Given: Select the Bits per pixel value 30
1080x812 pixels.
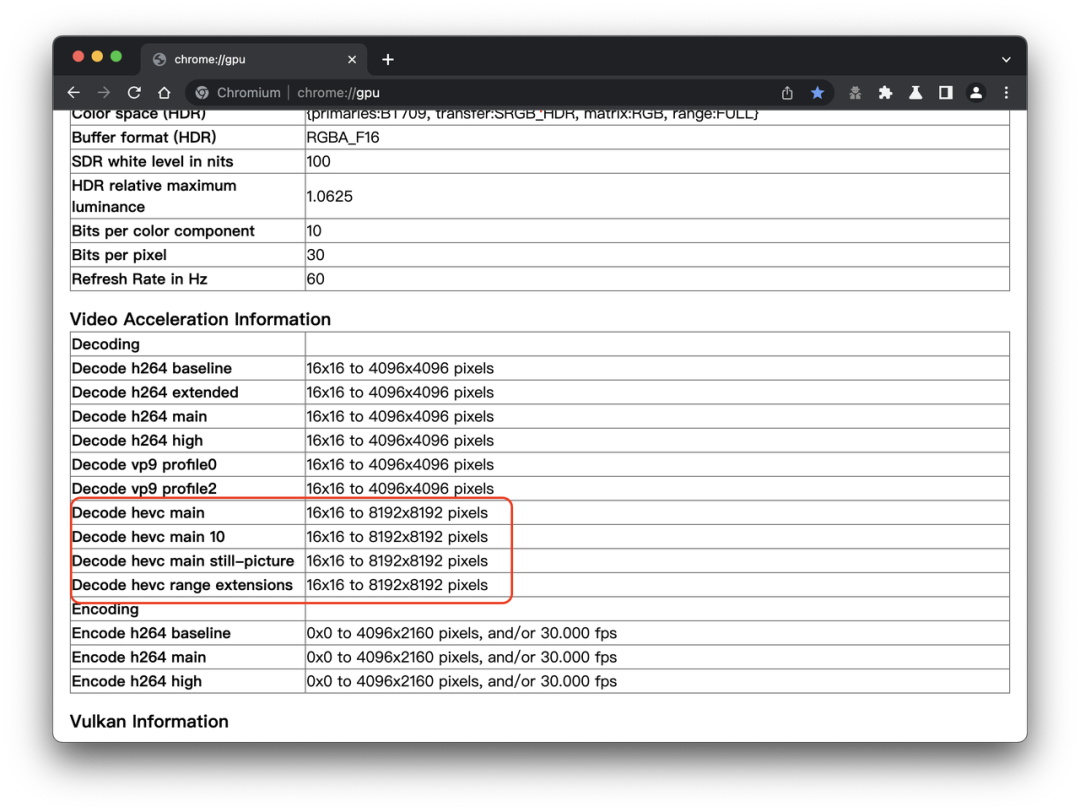Looking at the screenshot, I should coord(315,255).
